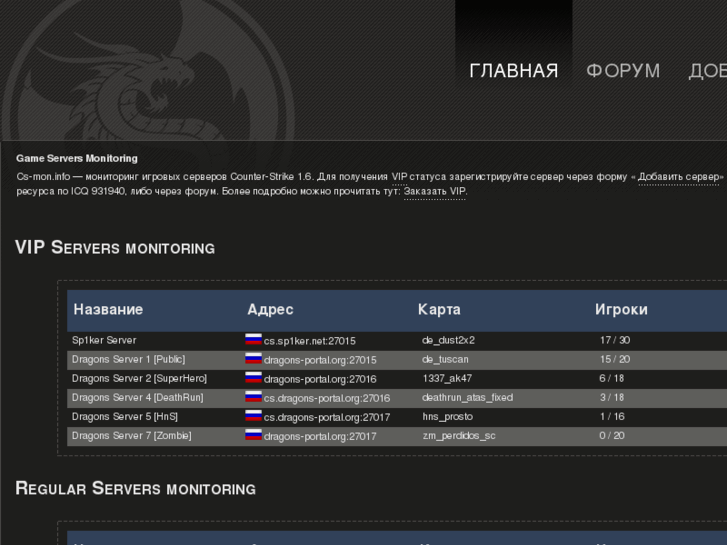Select Dragons Server 7 [Zombie] name
The width and height of the screenshot is (727, 545).
(131, 436)
